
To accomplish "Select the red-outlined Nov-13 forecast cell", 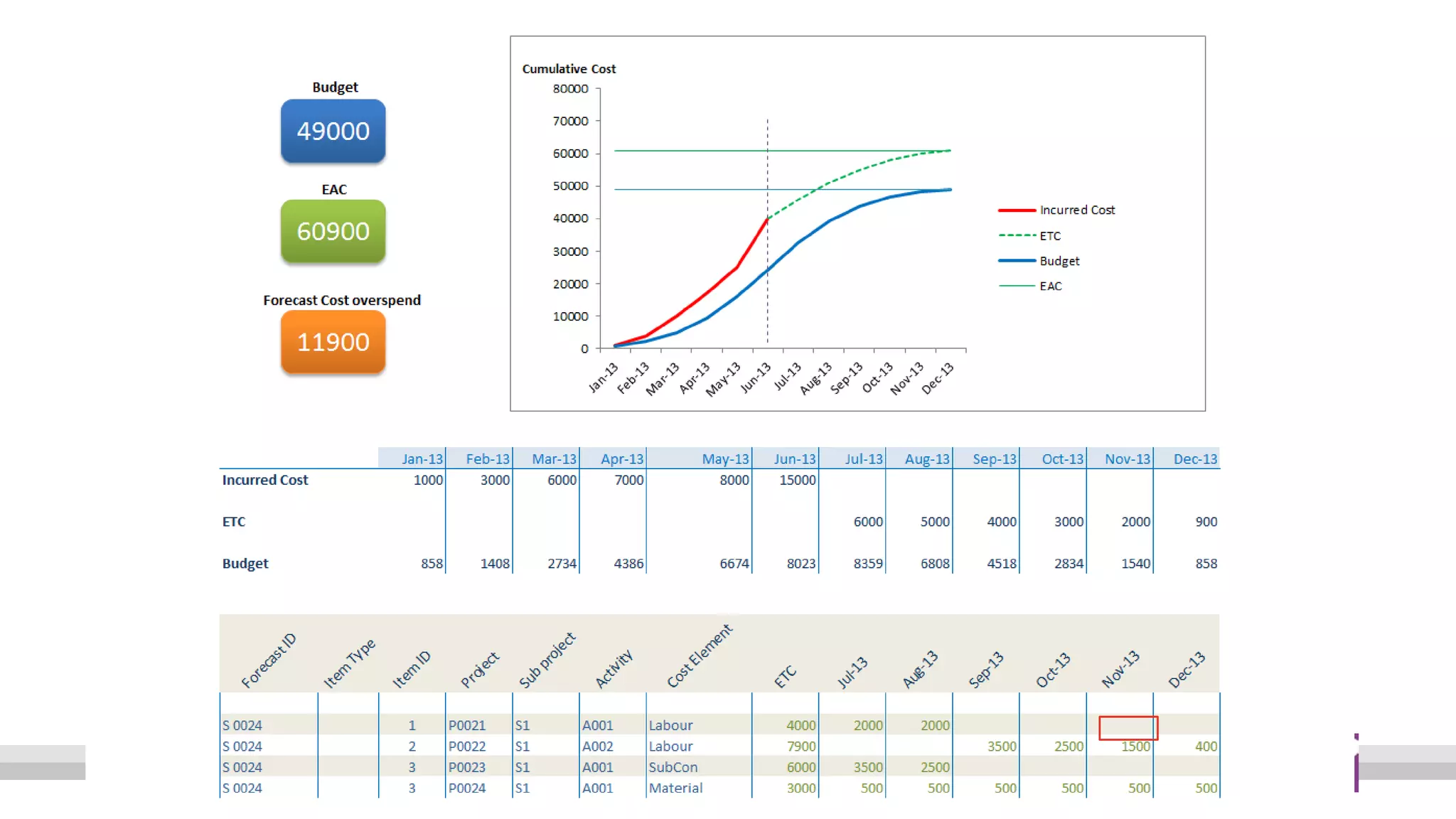I will tap(1128, 727).
